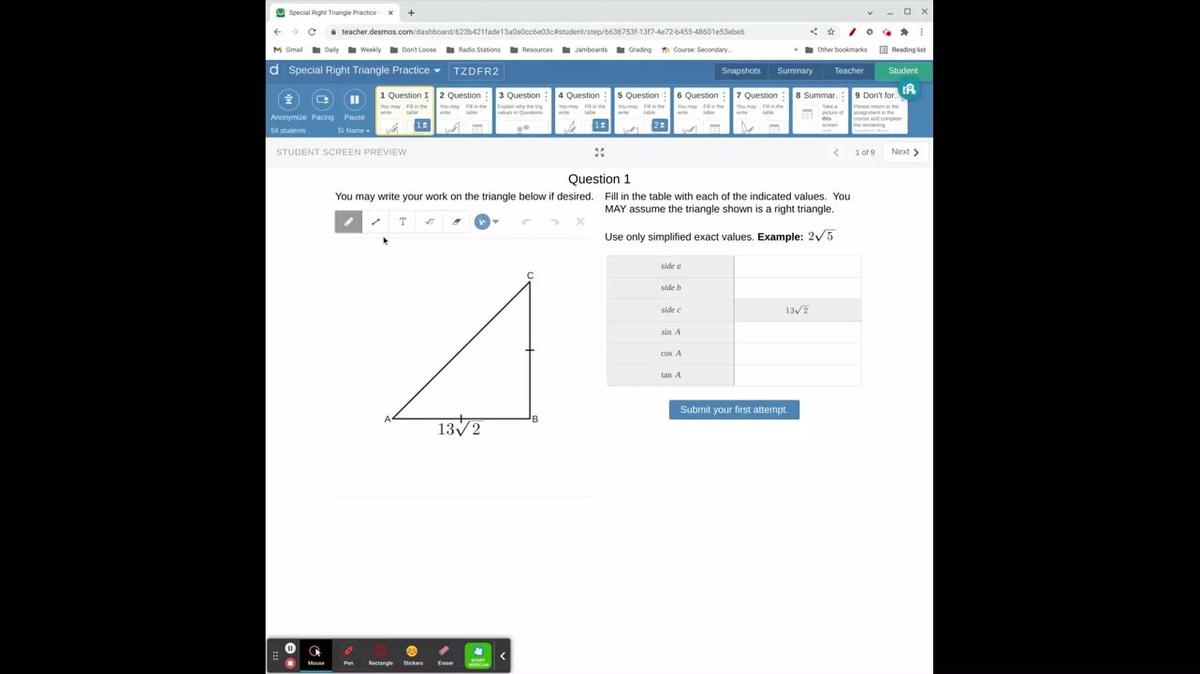Pick the Stickers tool in the recorder bar
Viewport: 1200px width, 674px height.
click(x=412, y=652)
